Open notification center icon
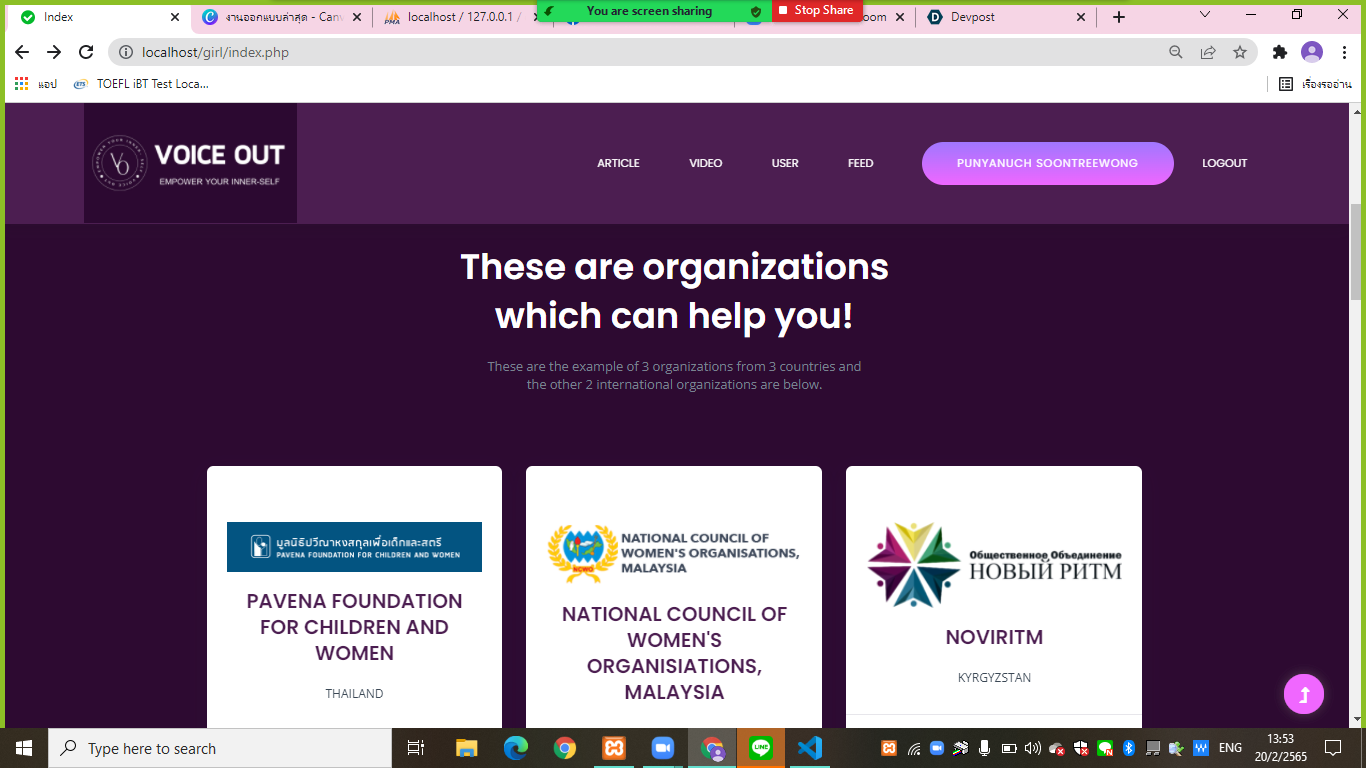This screenshot has height=768, width=1366. tap(1332, 748)
